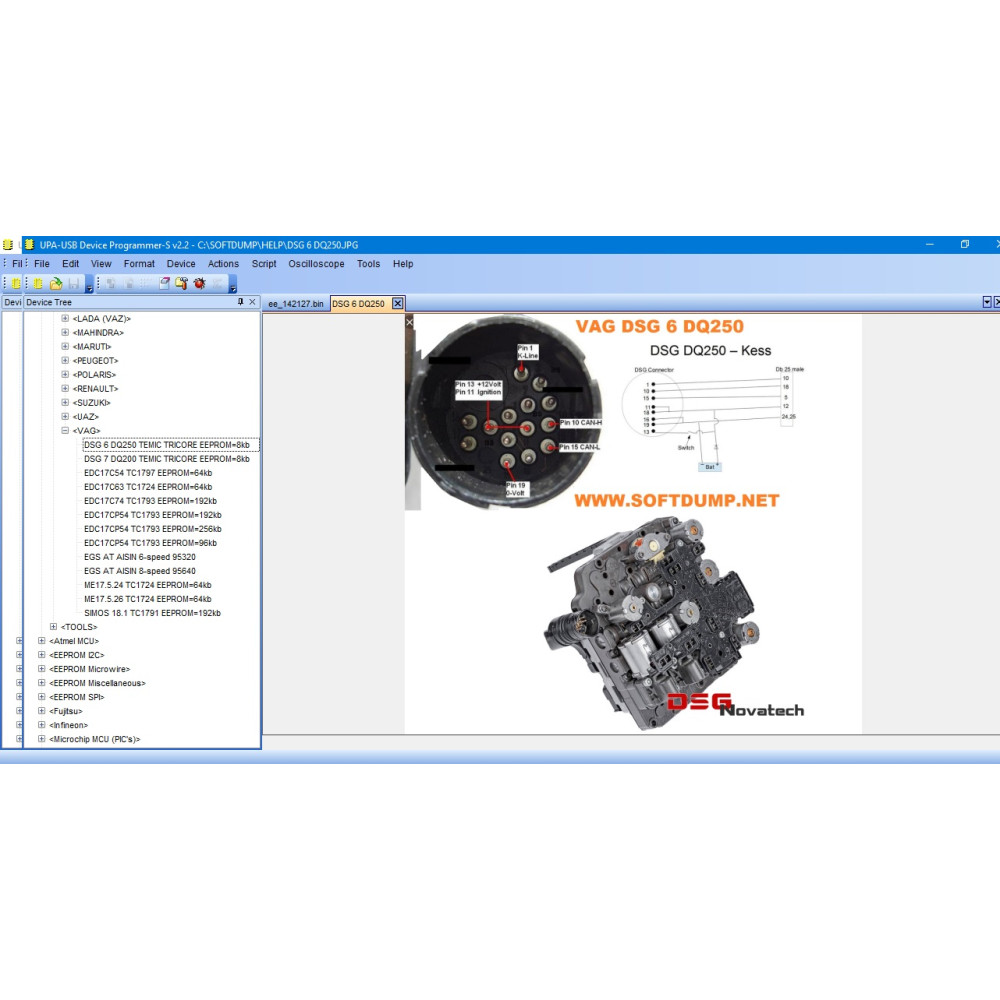Select EDC17CP54 TC1793 EEPROM=96kb item
Screen dimensions: 1000x1000
[x=151, y=543]
